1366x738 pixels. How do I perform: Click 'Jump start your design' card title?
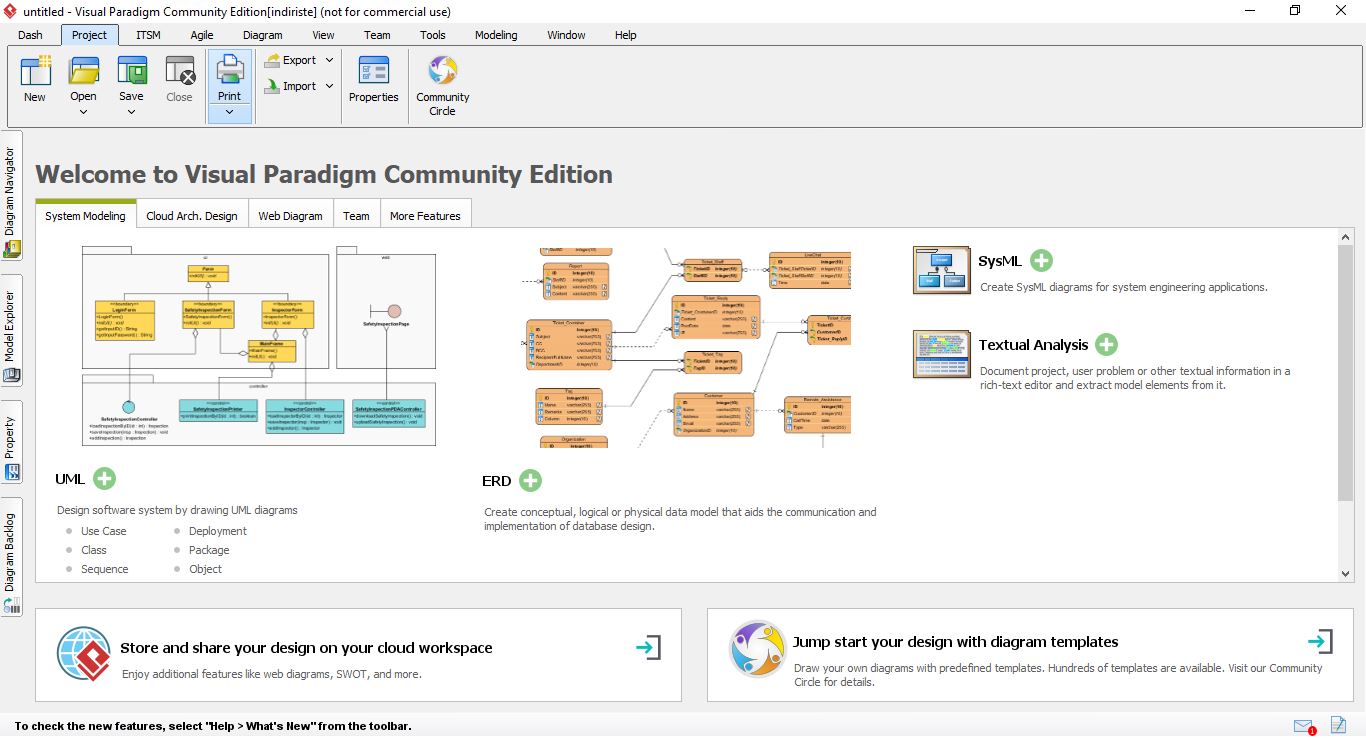tap(956, 642)
